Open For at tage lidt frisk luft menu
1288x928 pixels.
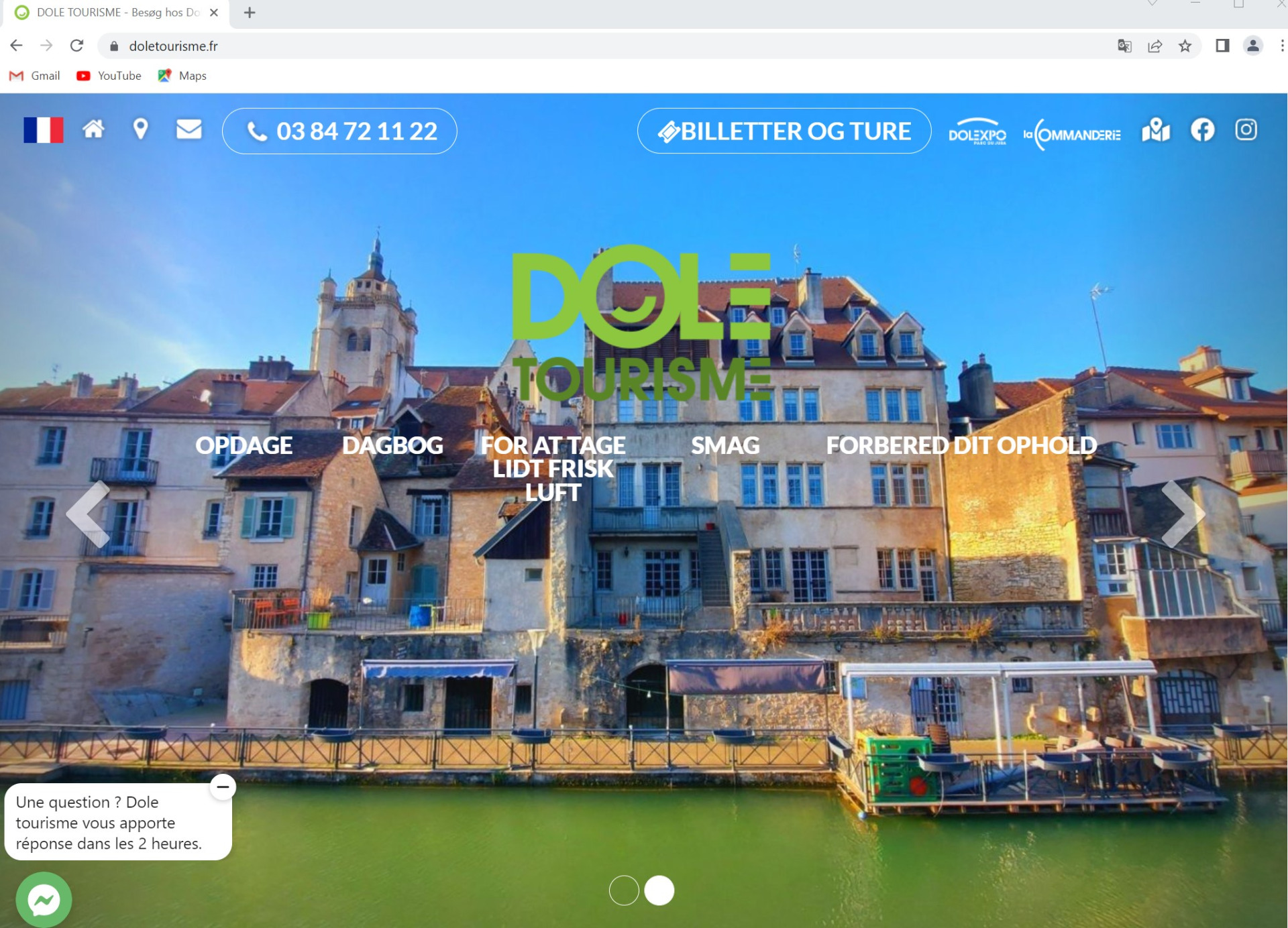pos(553,469)
